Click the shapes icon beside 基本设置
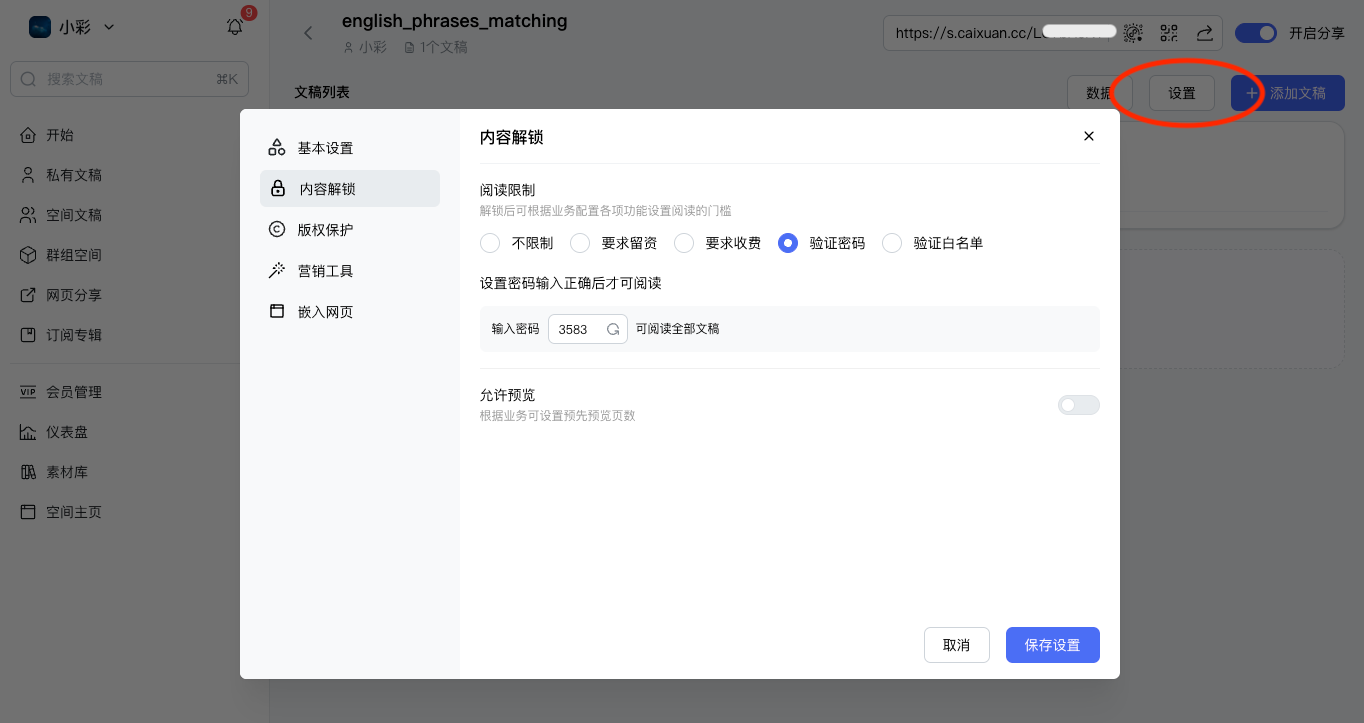1364x723 pixels. coord(277,148)
